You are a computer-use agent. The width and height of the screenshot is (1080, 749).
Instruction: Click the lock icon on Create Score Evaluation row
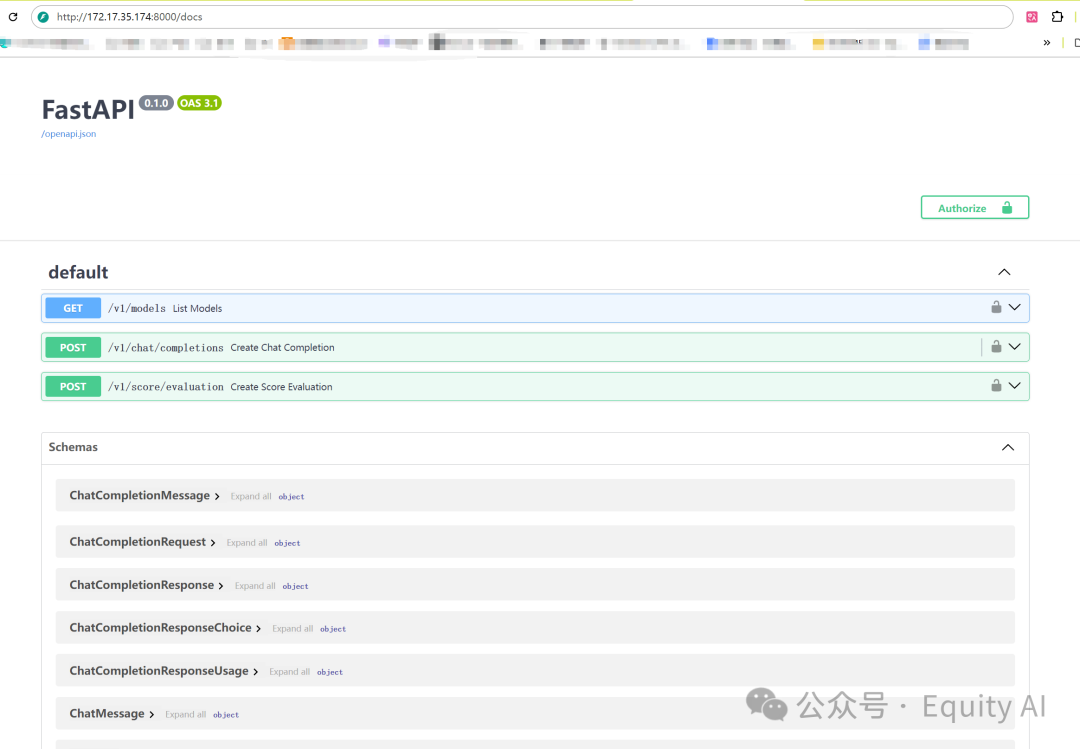point(996,386)
